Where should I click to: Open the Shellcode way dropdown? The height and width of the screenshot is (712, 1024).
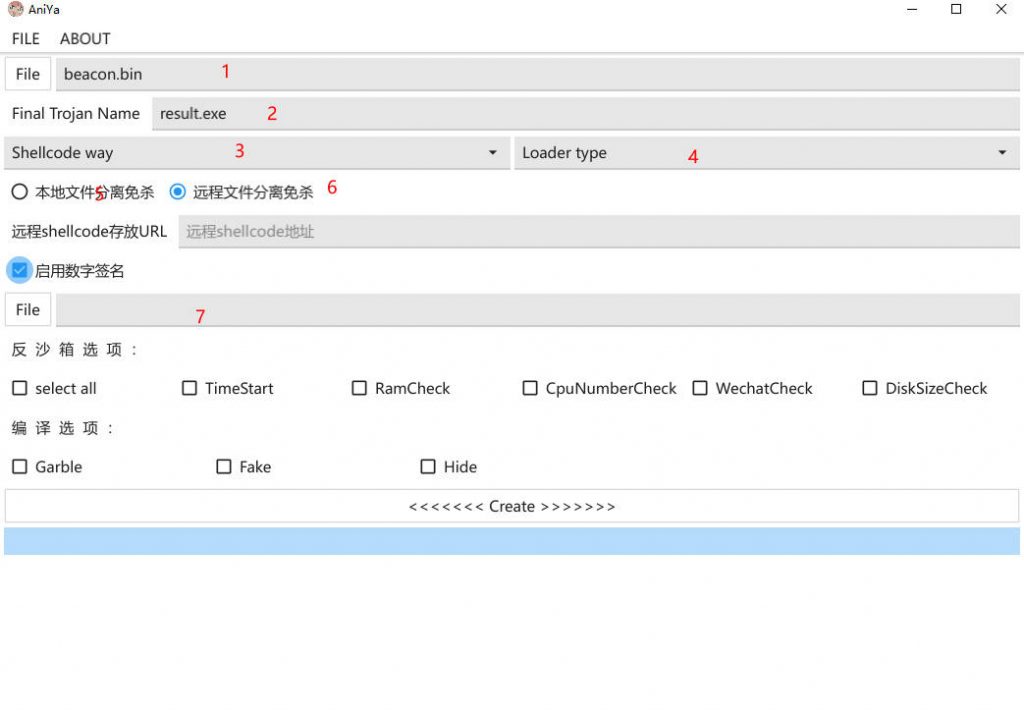click(257, 152)
